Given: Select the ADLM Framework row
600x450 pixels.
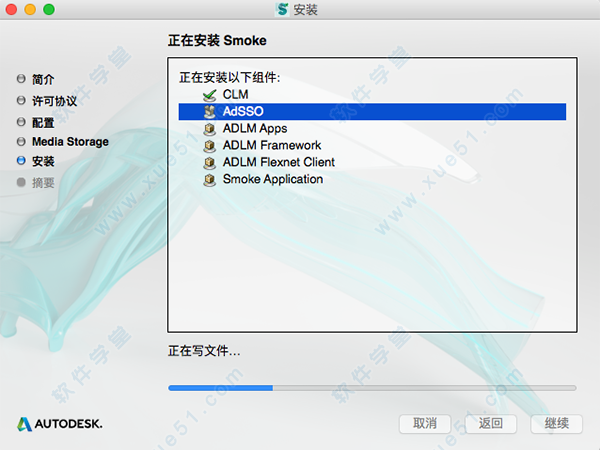Looking at the screenshot, I should coord(372,145).
